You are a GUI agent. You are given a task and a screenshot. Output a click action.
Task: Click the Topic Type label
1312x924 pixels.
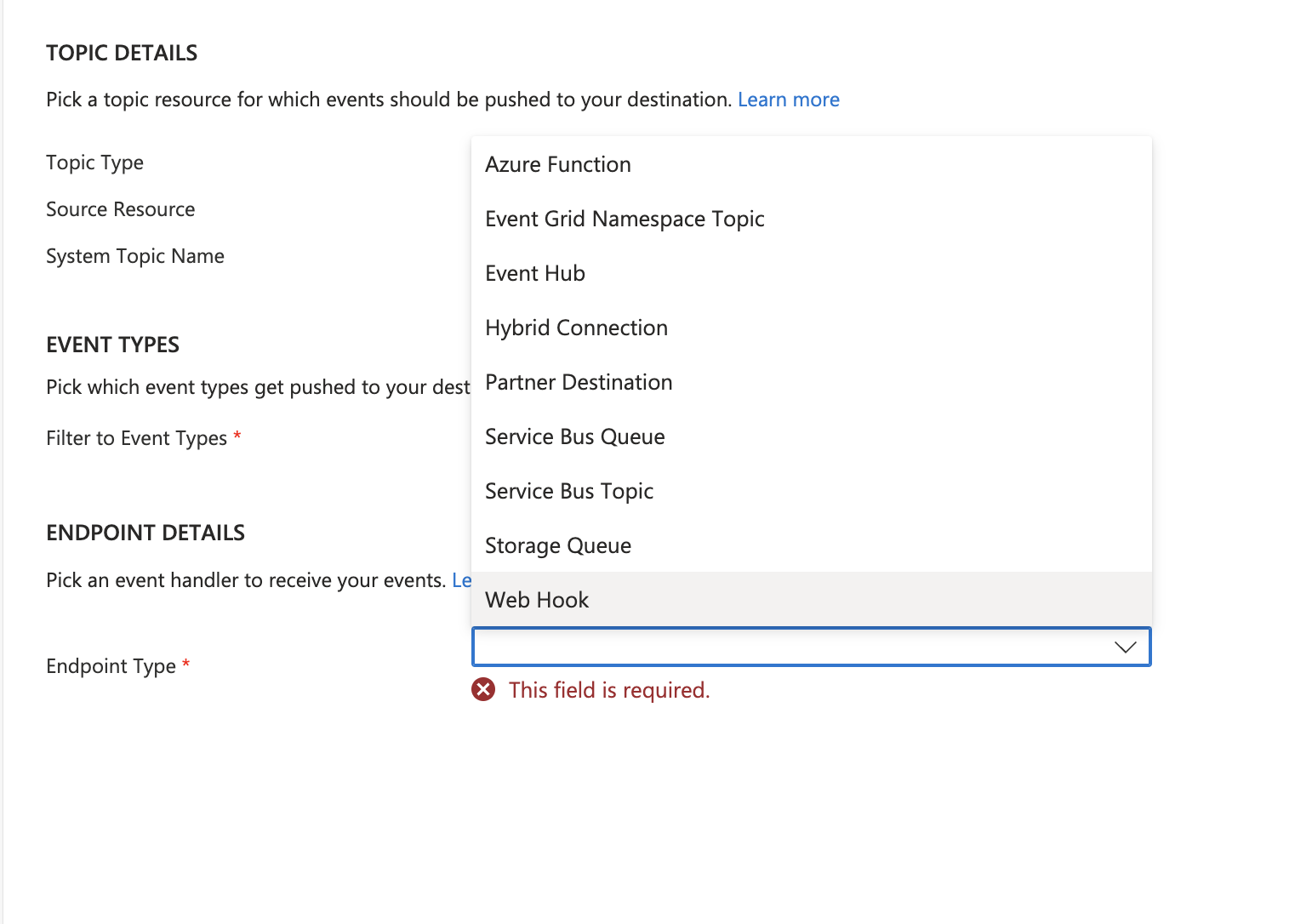click(x=94, y=163)
